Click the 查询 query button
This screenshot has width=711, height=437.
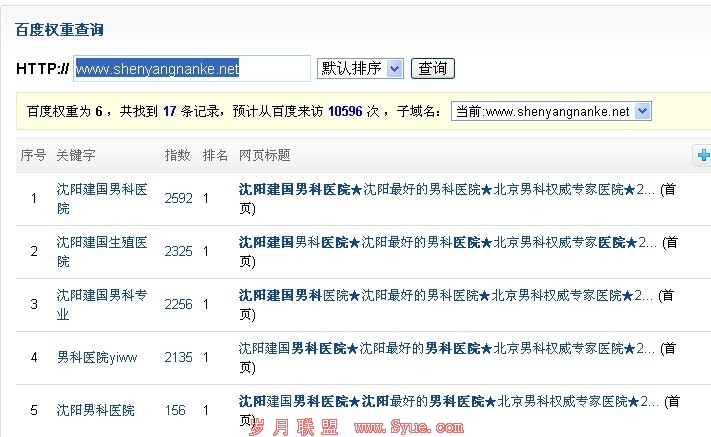[433, 68]
